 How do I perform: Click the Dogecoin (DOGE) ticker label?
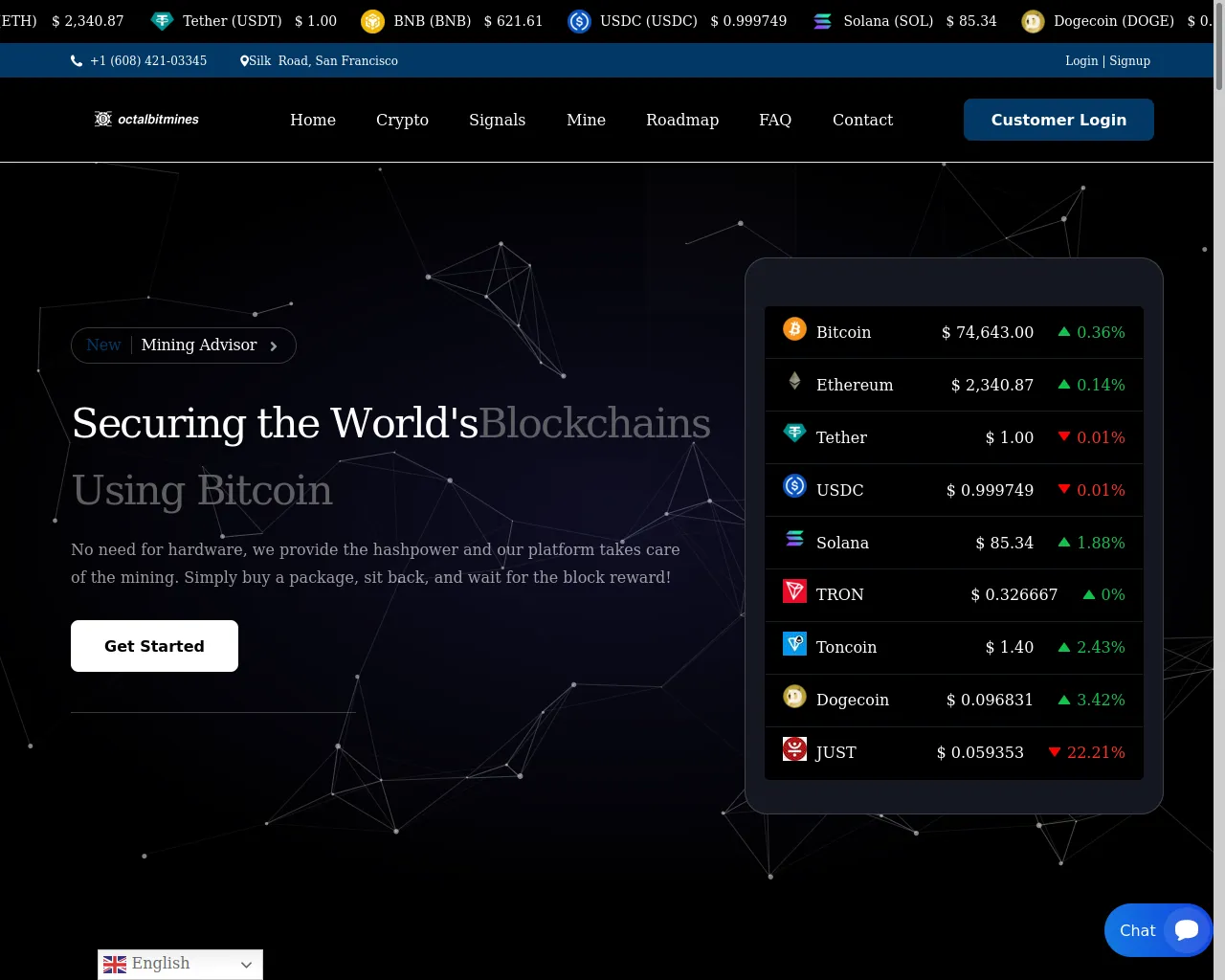click(1114, 21)
